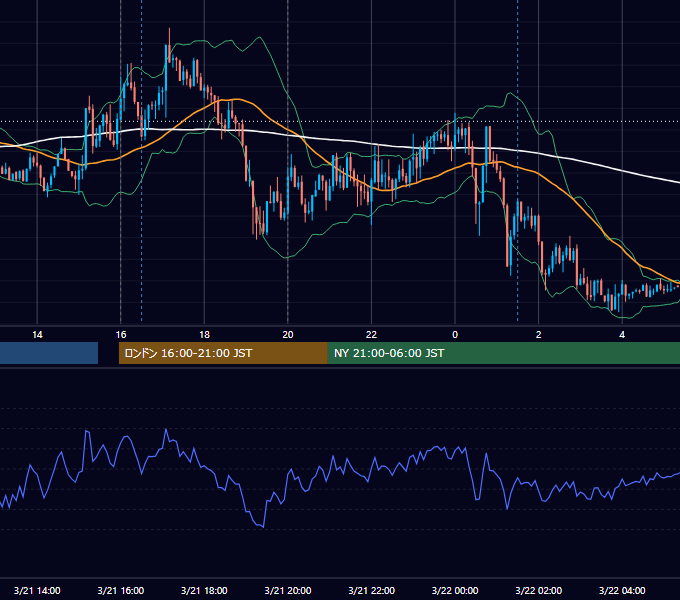The width and height of the screenshot is (680, 600).
Task: Click the upper time axis label 18
Action: [x=204, y=335]
